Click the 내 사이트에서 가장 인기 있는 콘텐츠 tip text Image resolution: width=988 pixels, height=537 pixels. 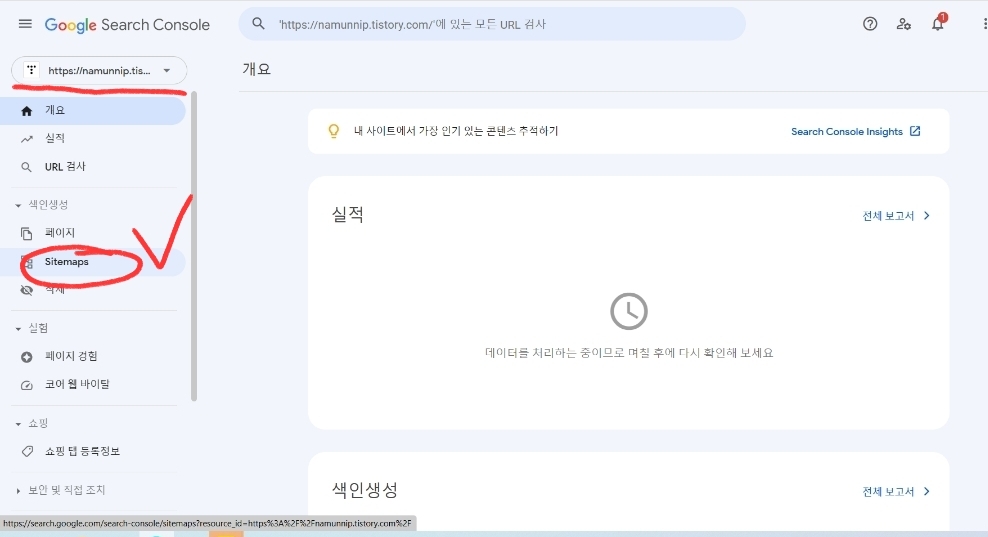(x=456, y=130)
